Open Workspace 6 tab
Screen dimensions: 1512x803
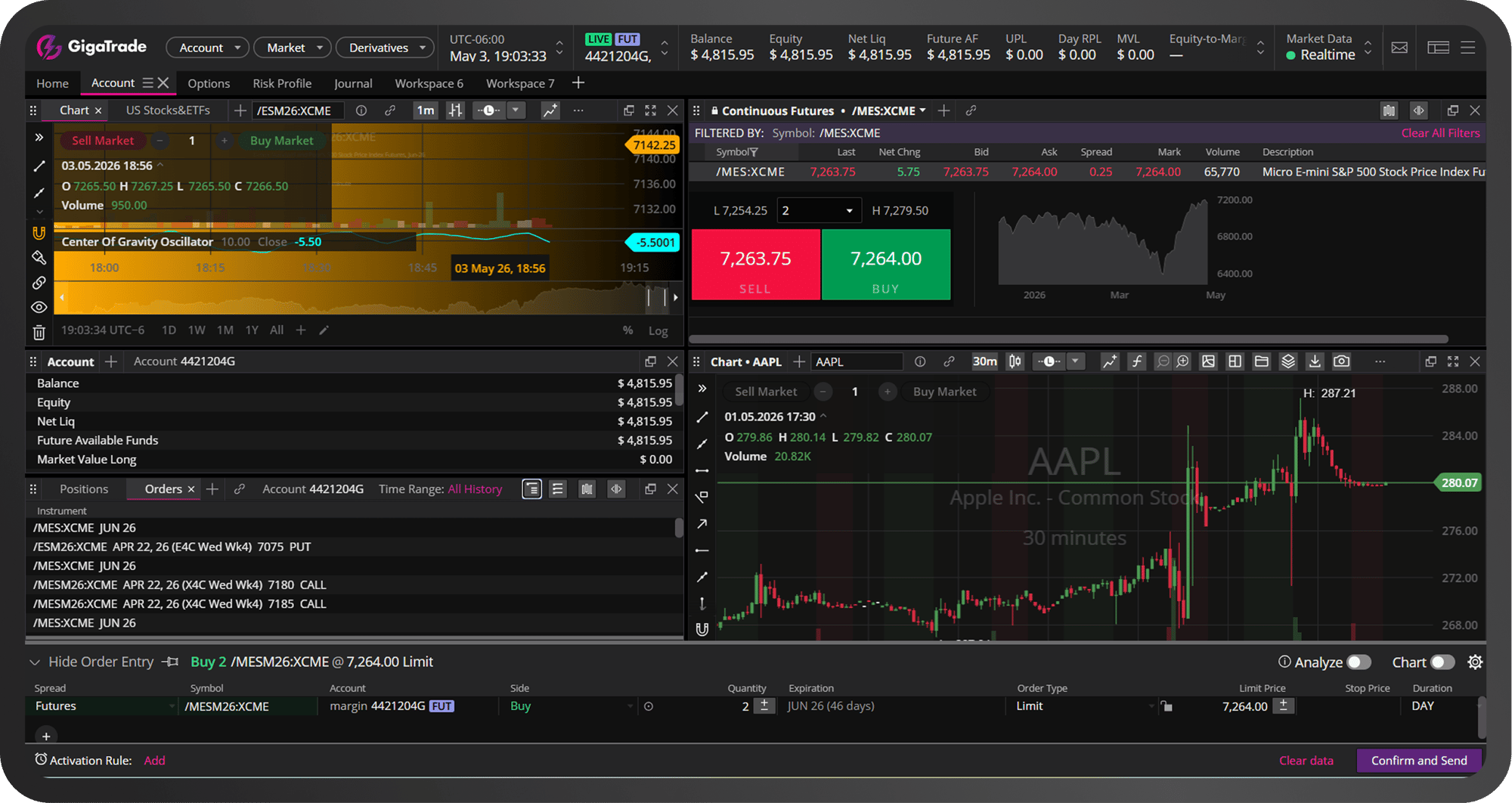(429, 83)
